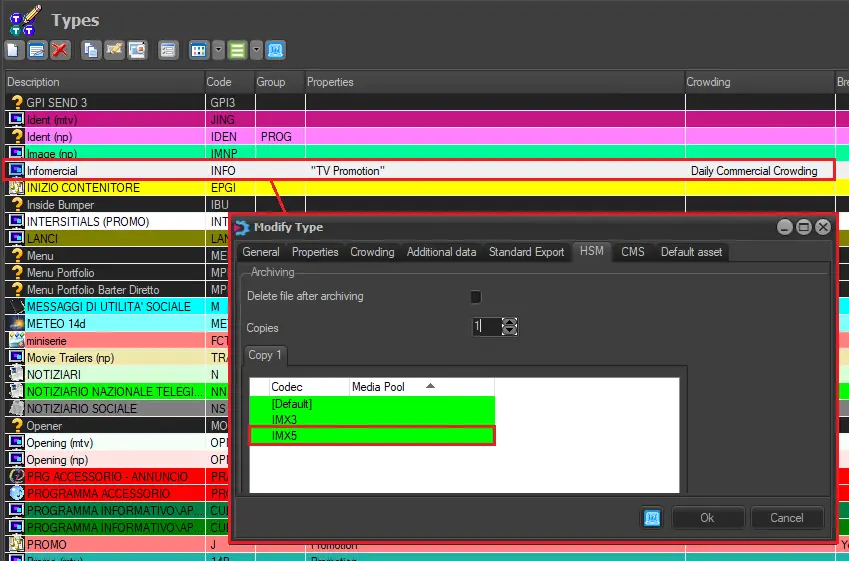The height and width of the screenshot is (561, 849).
Task: Click into the Copies number field
Action: (x=486, y=327)
